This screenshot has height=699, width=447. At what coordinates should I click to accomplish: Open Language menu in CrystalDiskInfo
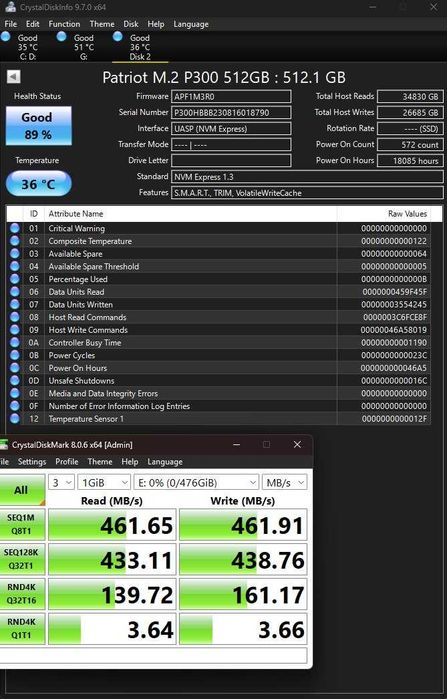pyautogui.click(x=191, y=24)
